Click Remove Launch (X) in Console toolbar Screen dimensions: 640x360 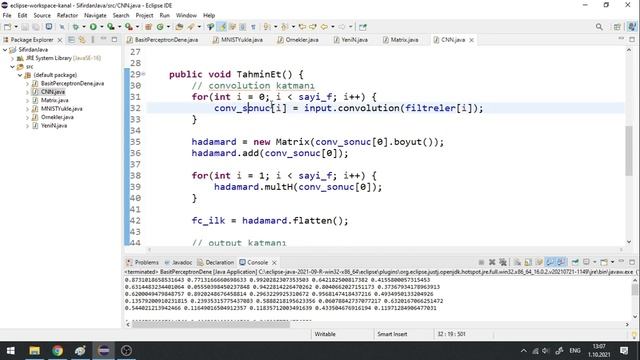click(492, 262)
